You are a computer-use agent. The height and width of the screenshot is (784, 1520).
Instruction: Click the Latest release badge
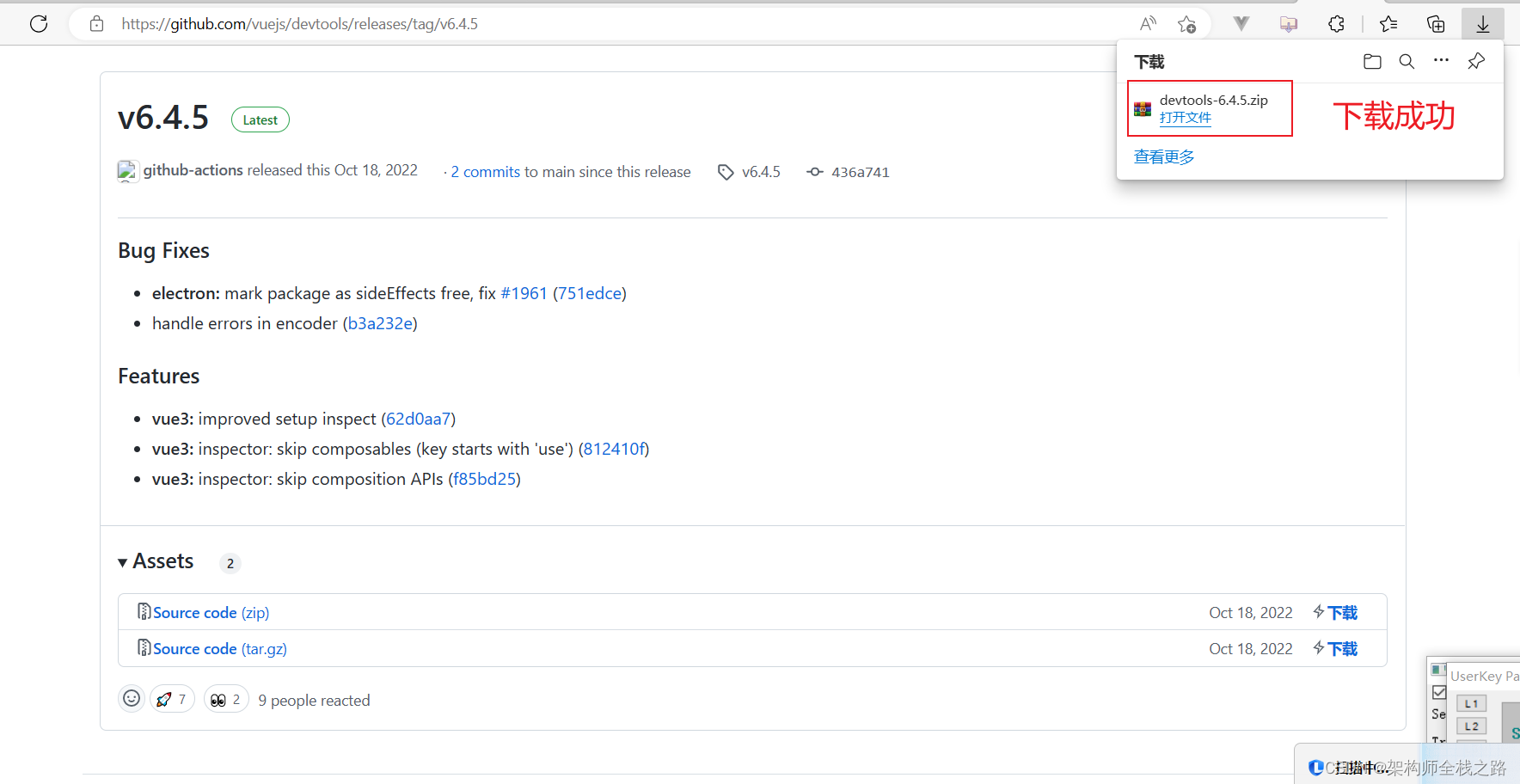pyautogui.click(x=260, y=119)
